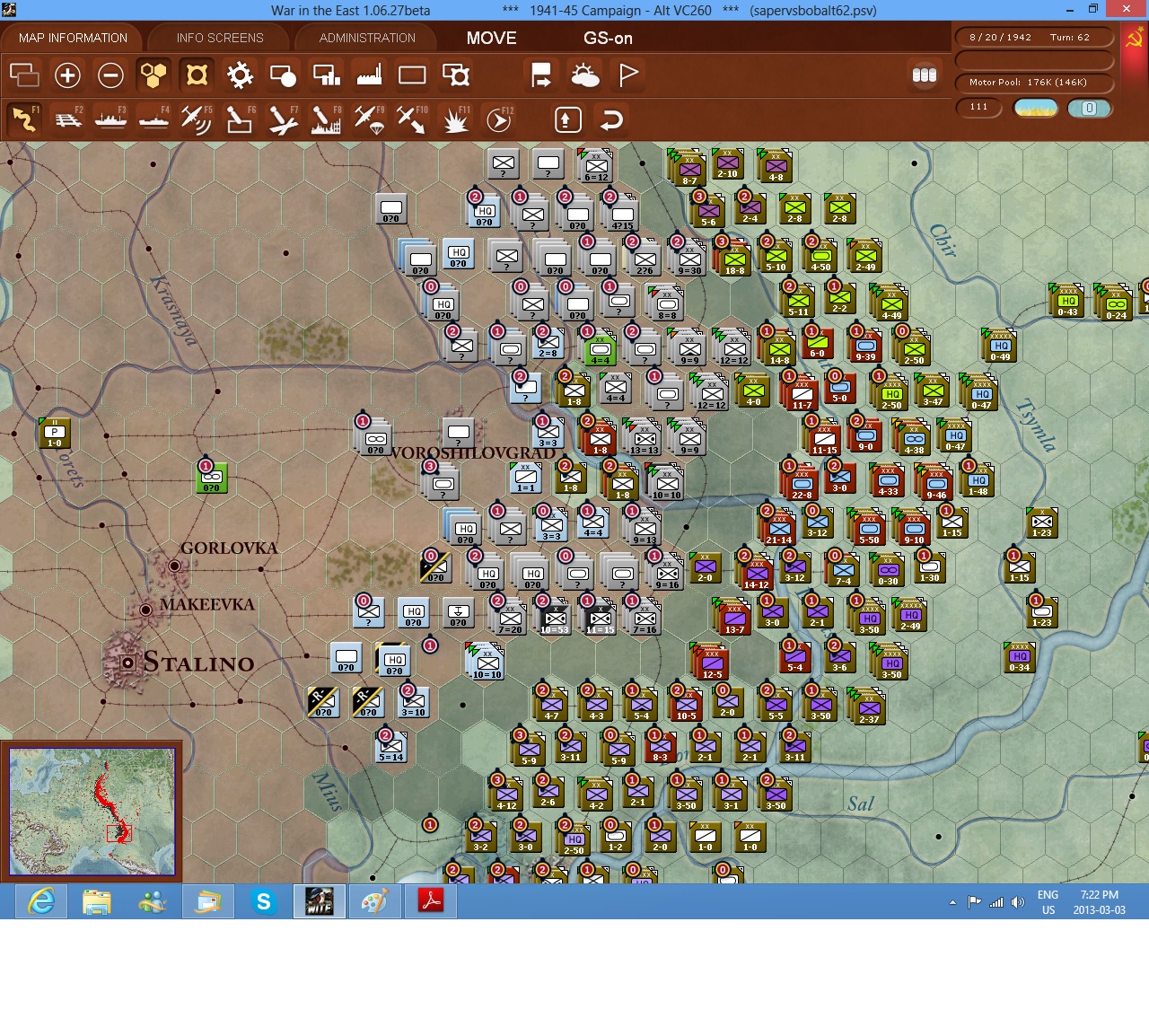
Task: Open Internet Explorer from the taskbar
Action: [x=41, y=901]
